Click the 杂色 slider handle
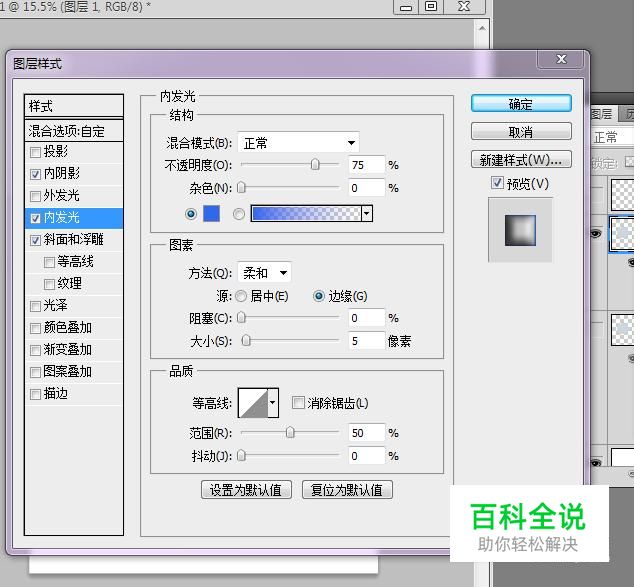 (x=241, y=188)
